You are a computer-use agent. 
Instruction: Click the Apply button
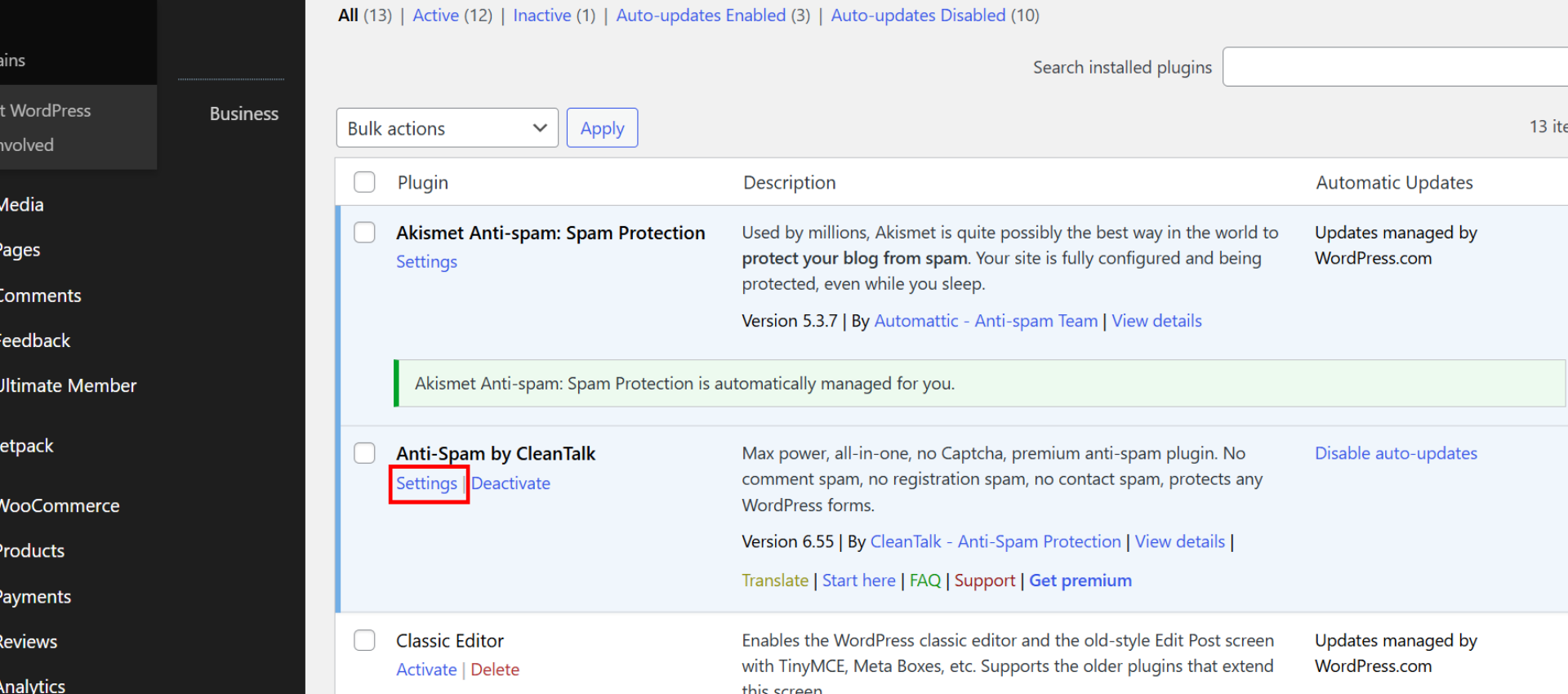coord(602,128)
